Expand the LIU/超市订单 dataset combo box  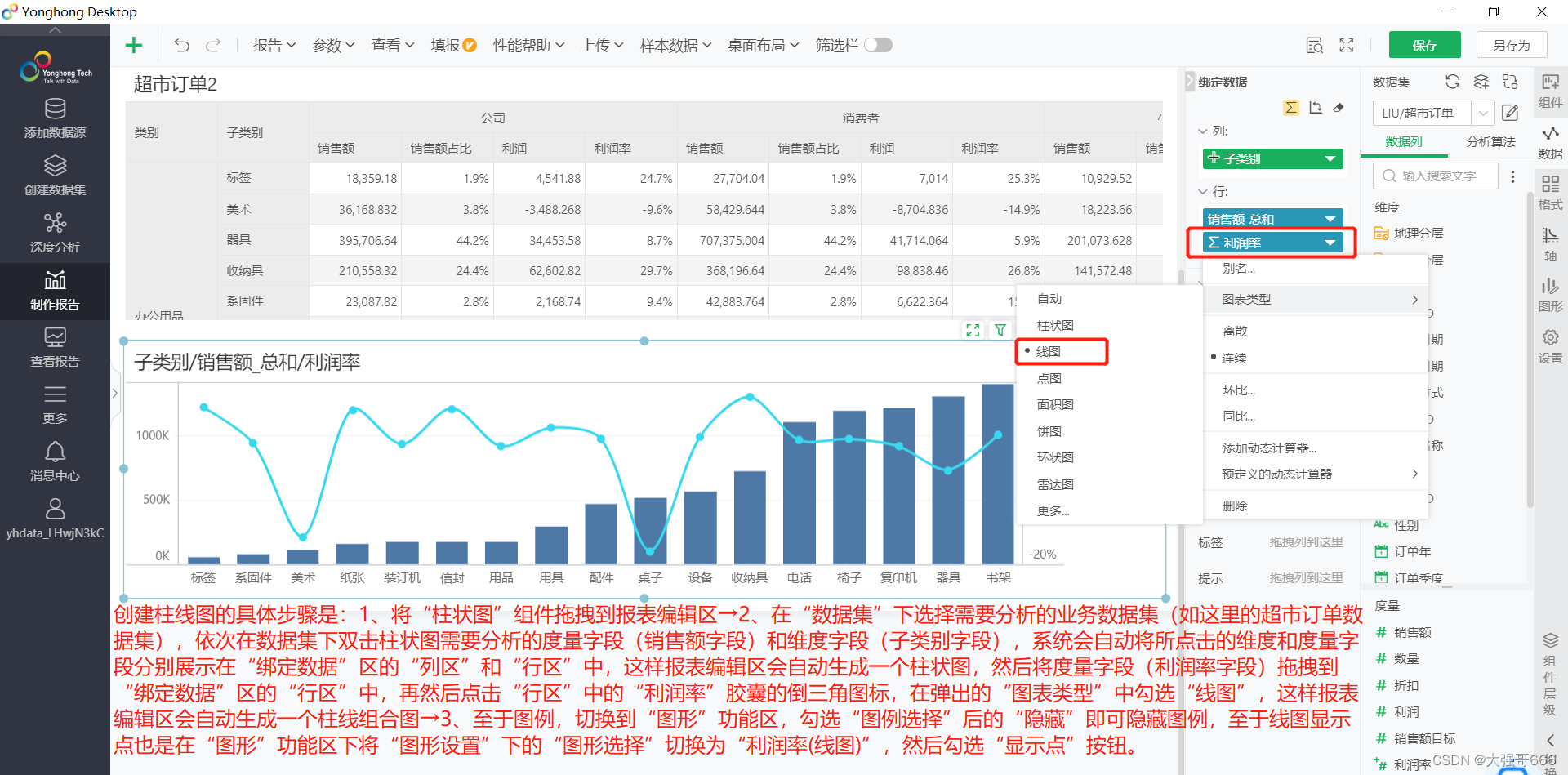(x=1483, y=113)
